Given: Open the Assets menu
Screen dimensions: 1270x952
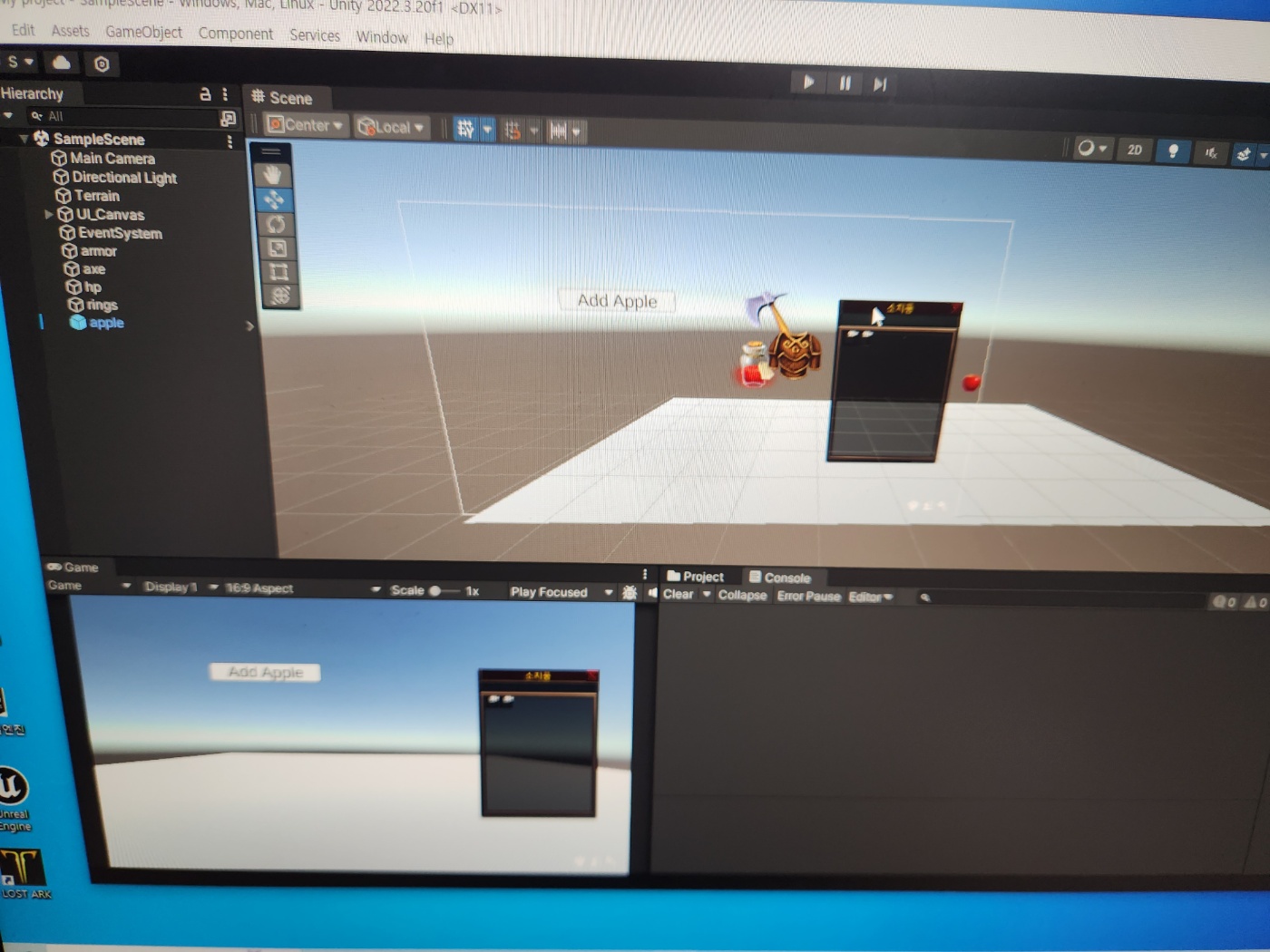Looking at the screenshot, I should point(70,31).
